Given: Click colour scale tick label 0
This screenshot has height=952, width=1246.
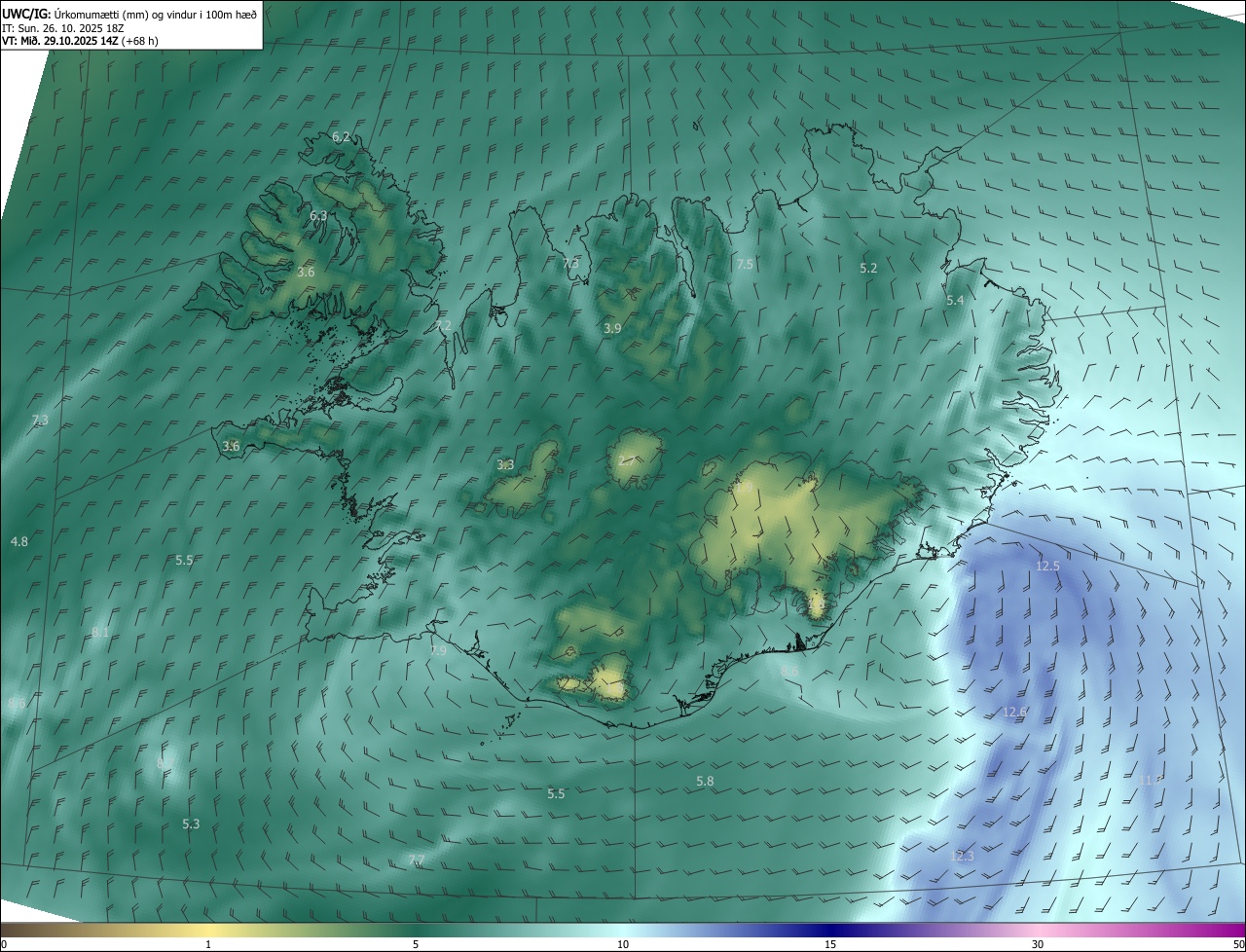Looking at the screenshot, I should pos(4,944).
